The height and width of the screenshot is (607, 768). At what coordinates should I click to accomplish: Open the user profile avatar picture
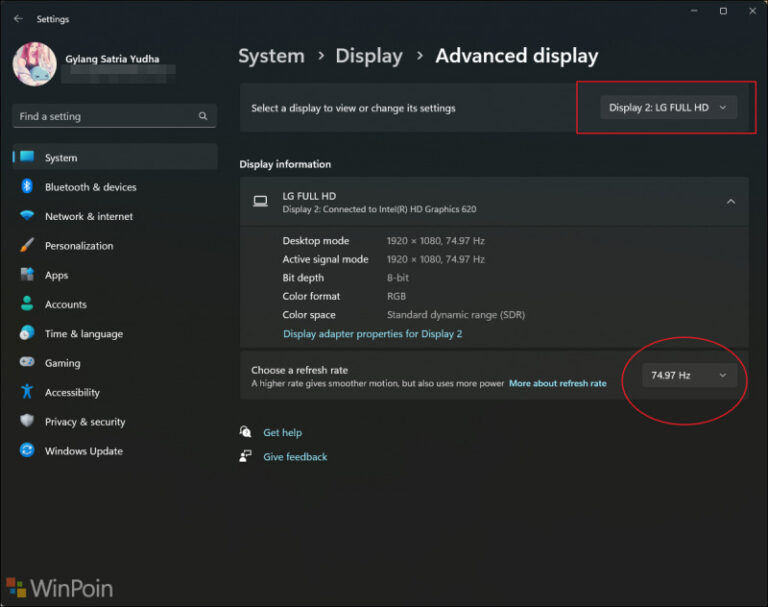pos(34,64)
